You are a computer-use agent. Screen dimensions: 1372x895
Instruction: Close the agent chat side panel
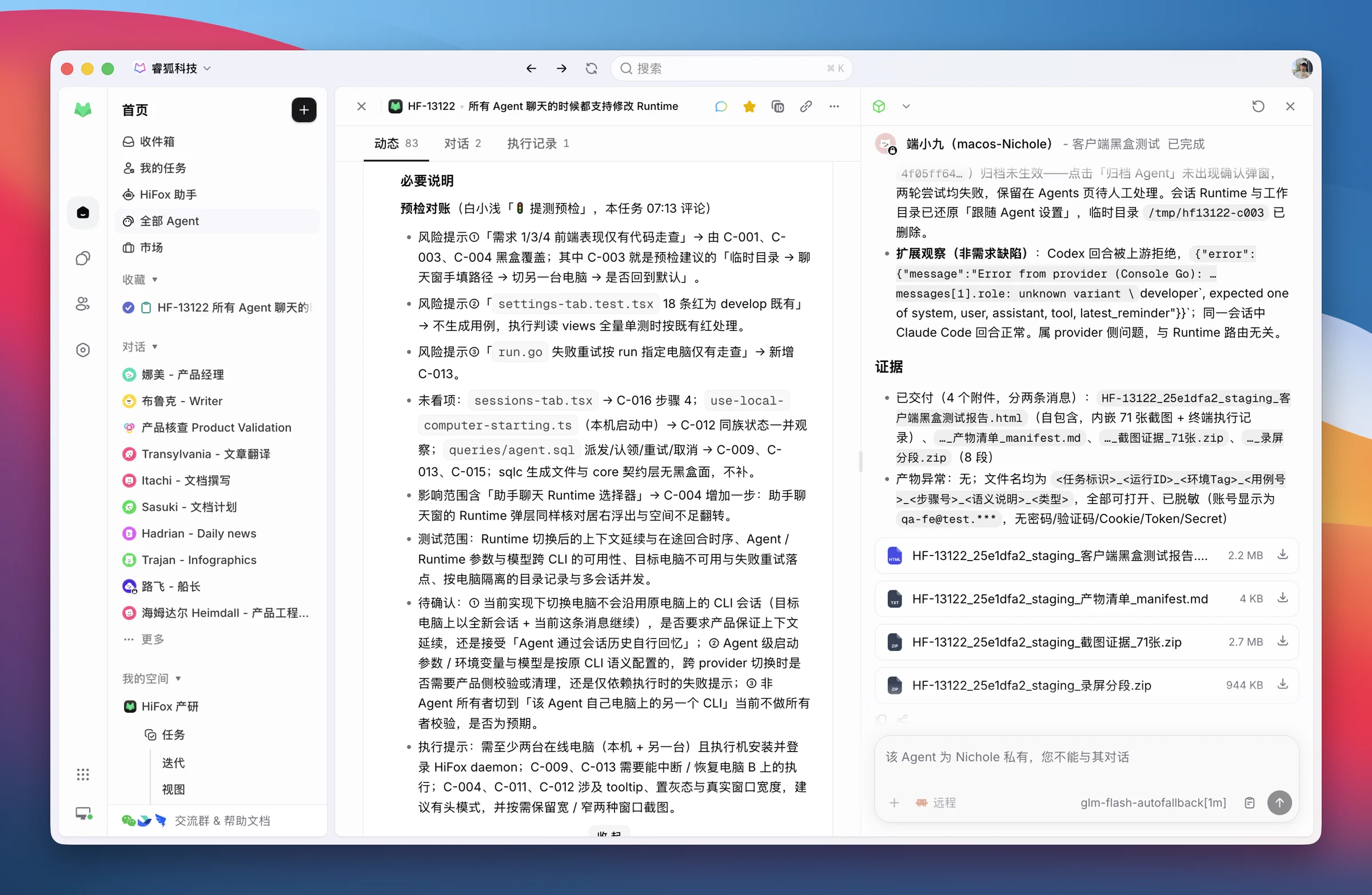point(1290,106)
